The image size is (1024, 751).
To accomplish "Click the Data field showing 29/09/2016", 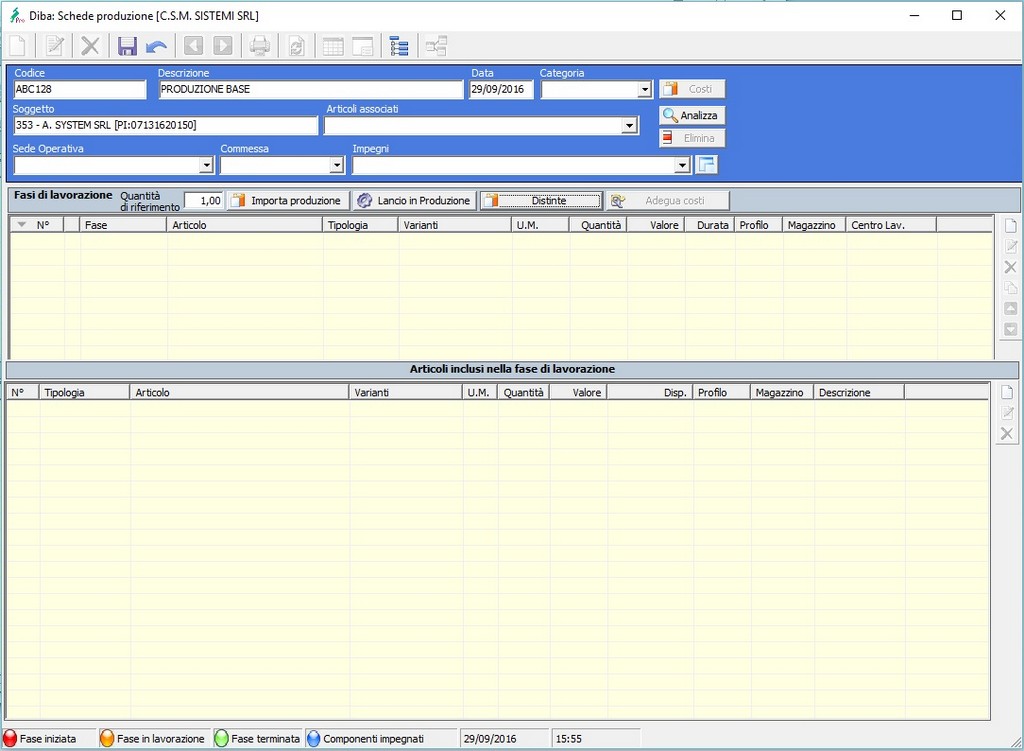I will tap(501, 89).
